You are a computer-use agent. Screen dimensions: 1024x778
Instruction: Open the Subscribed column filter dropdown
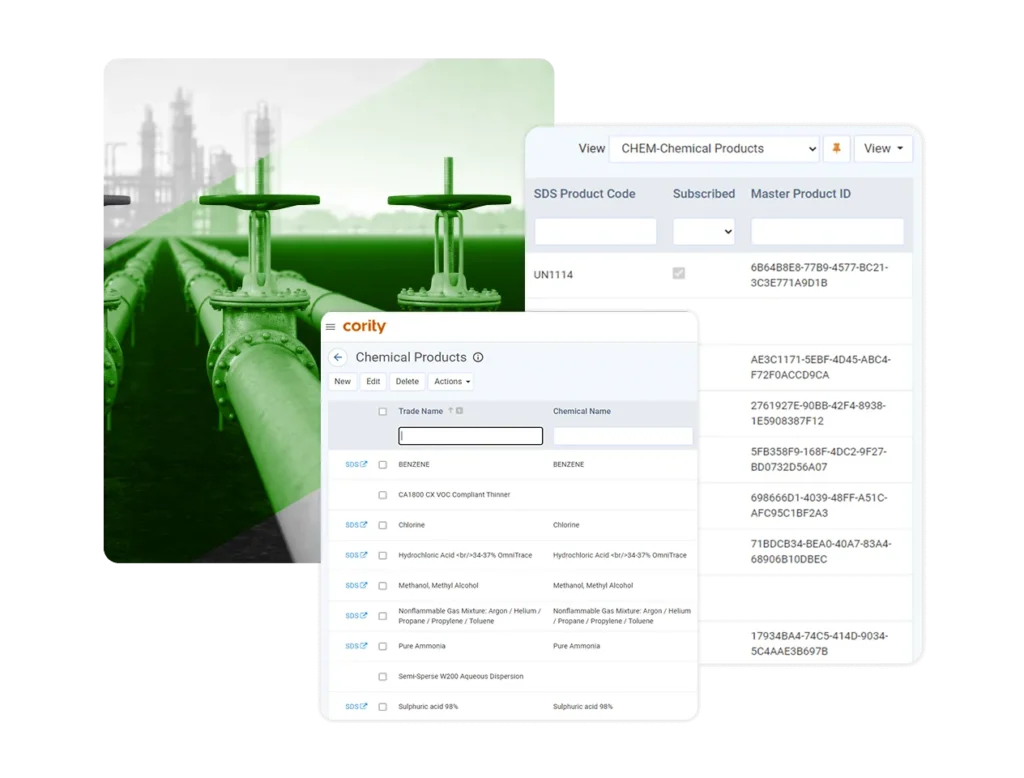703,231
